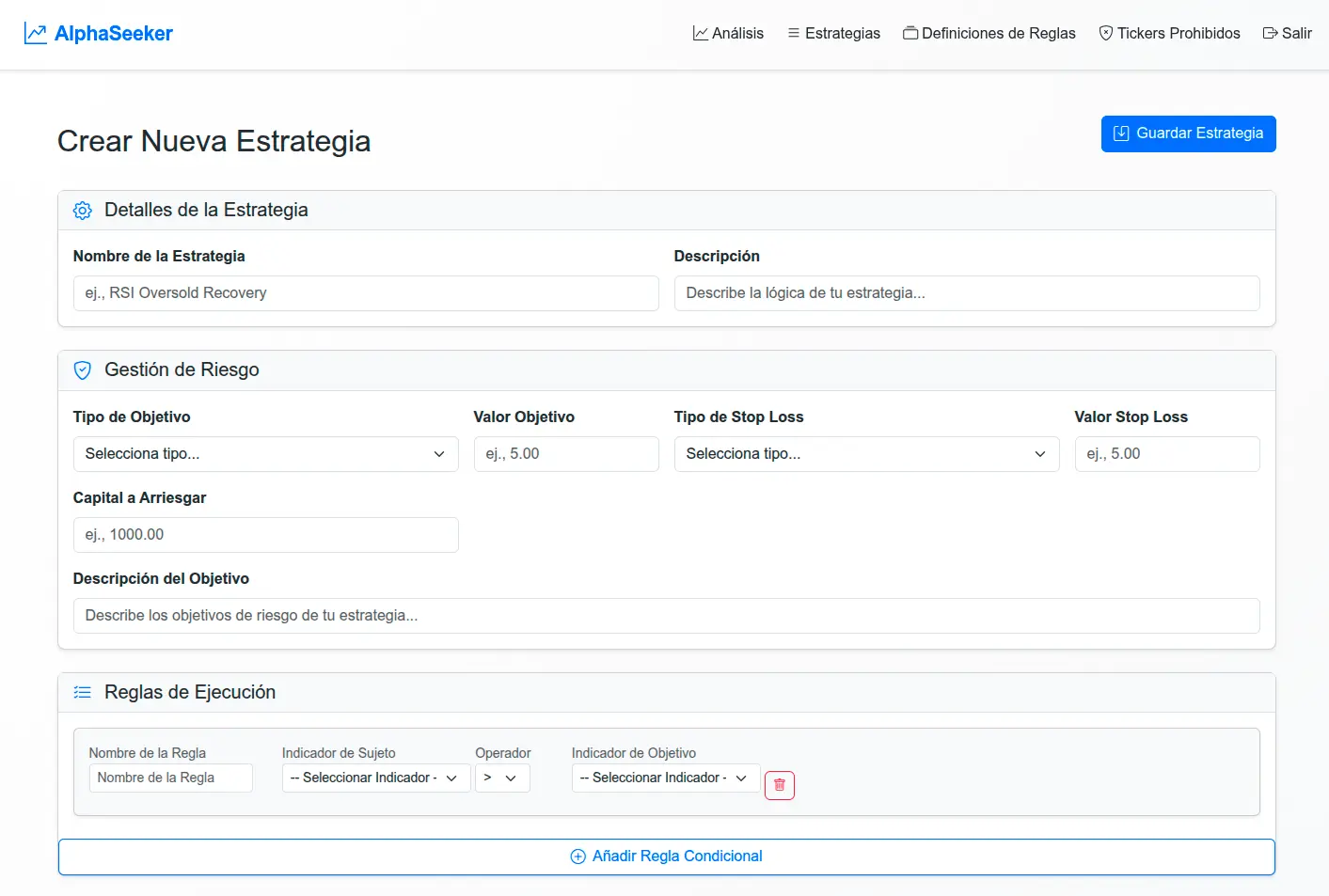Viewport: 1329px width, 896px height.
Task: Open Definiciones de Reglas page
Action: point(989,33)
